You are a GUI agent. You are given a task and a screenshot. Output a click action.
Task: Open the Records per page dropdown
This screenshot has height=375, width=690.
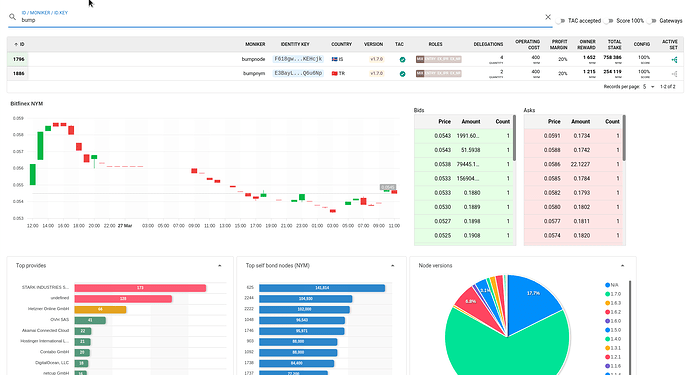tap(649, 87)
